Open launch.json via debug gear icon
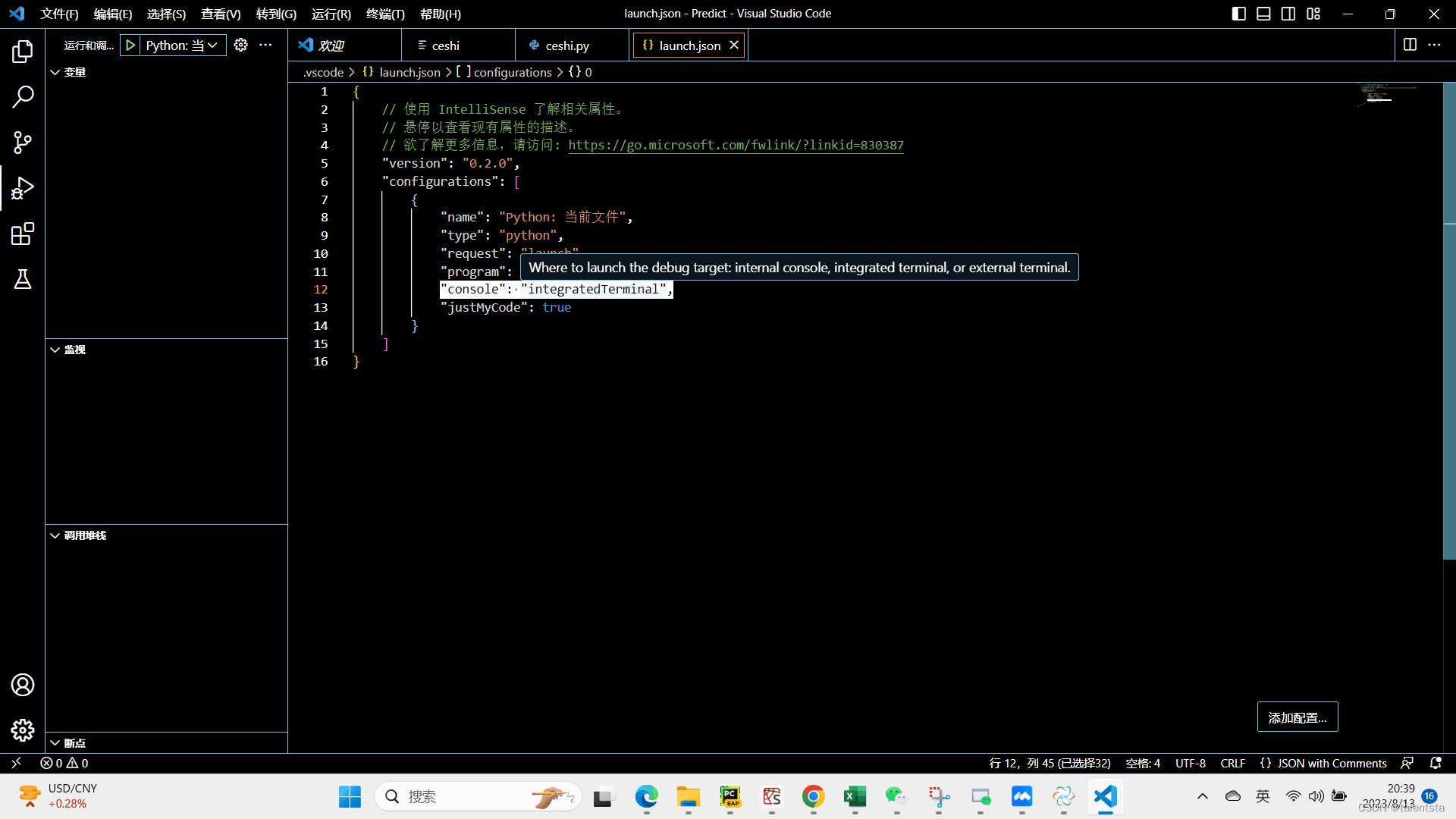 click(241, 45)
